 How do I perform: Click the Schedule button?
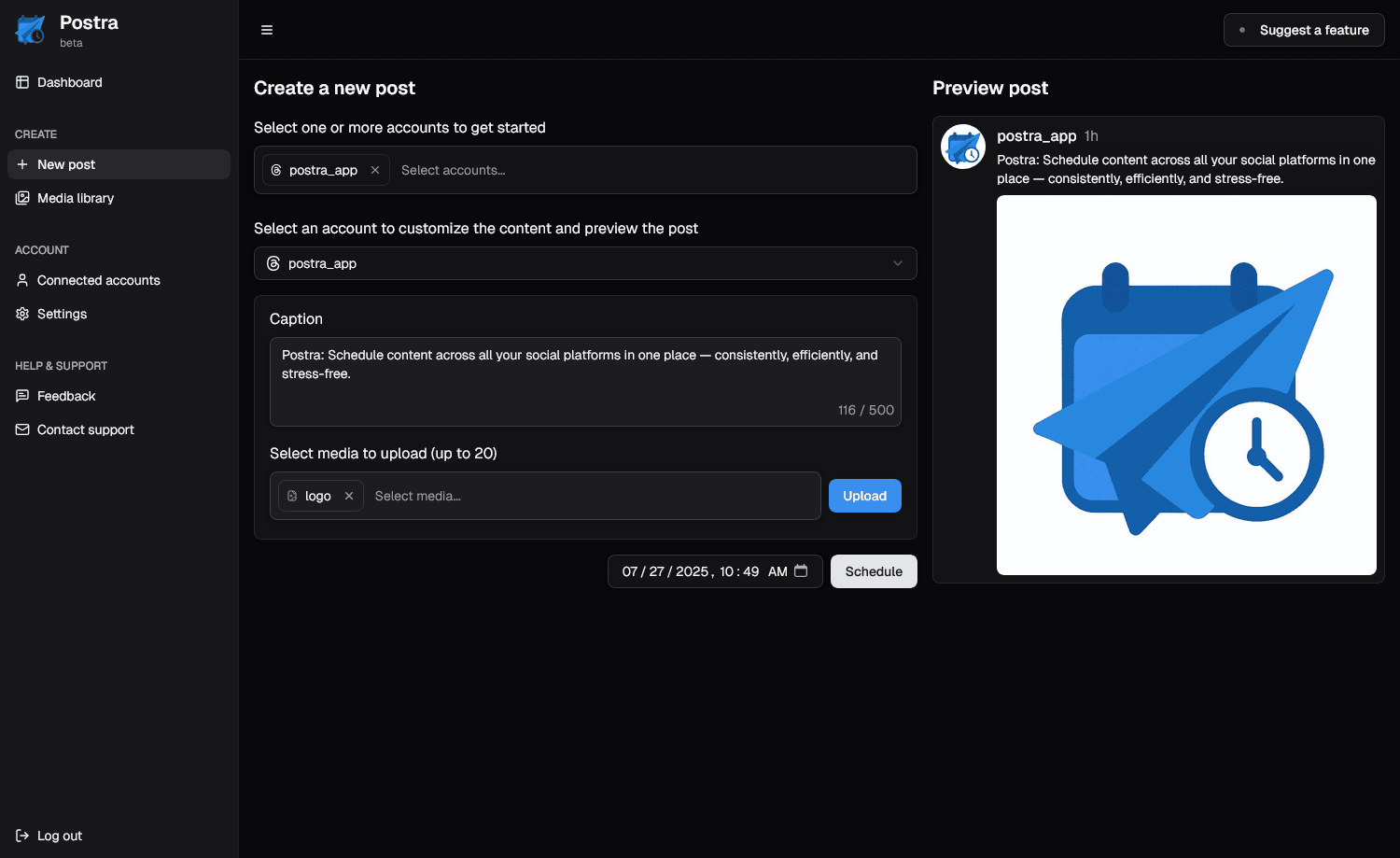click(874, 571)
